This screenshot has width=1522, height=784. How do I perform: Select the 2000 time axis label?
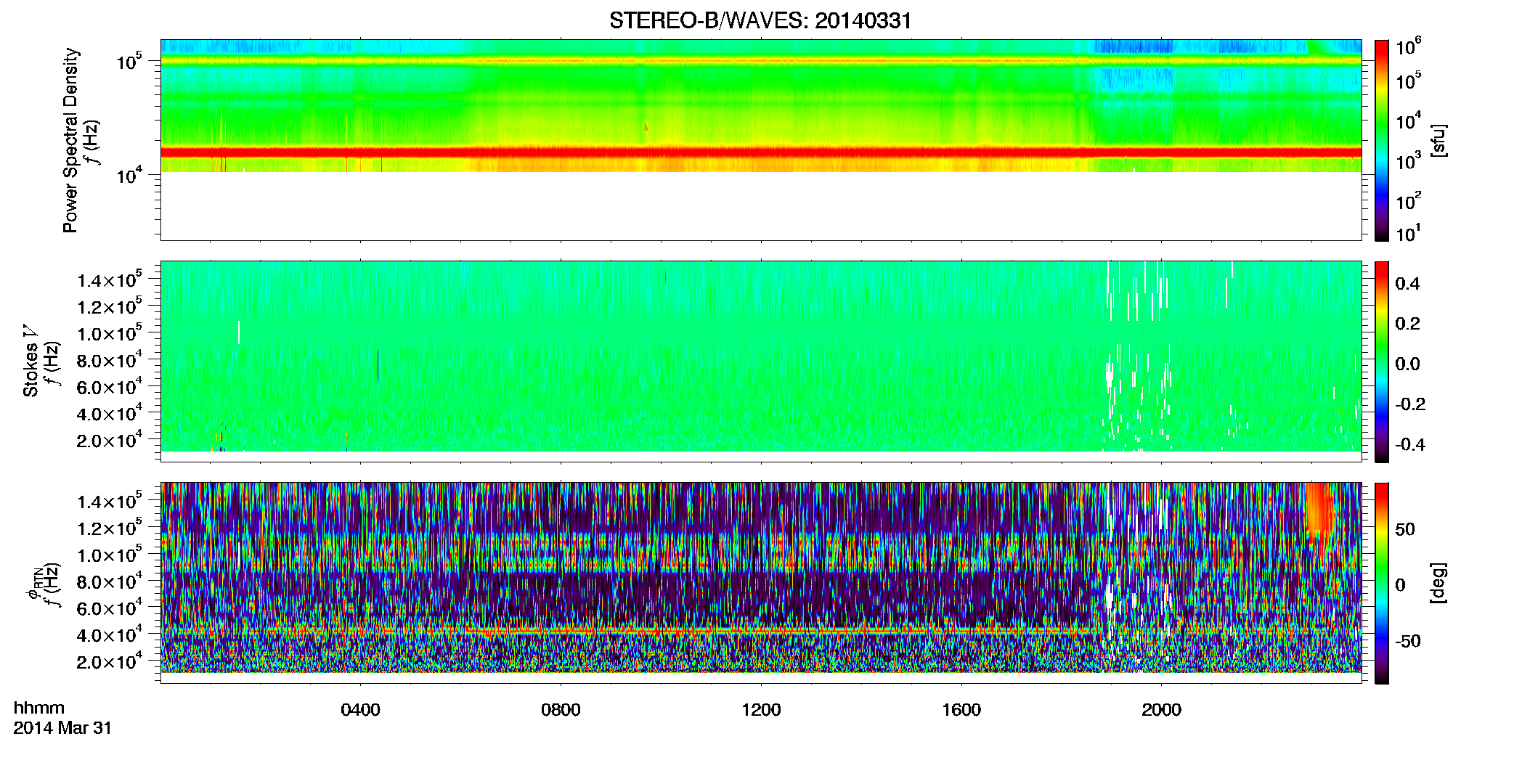1161,710
